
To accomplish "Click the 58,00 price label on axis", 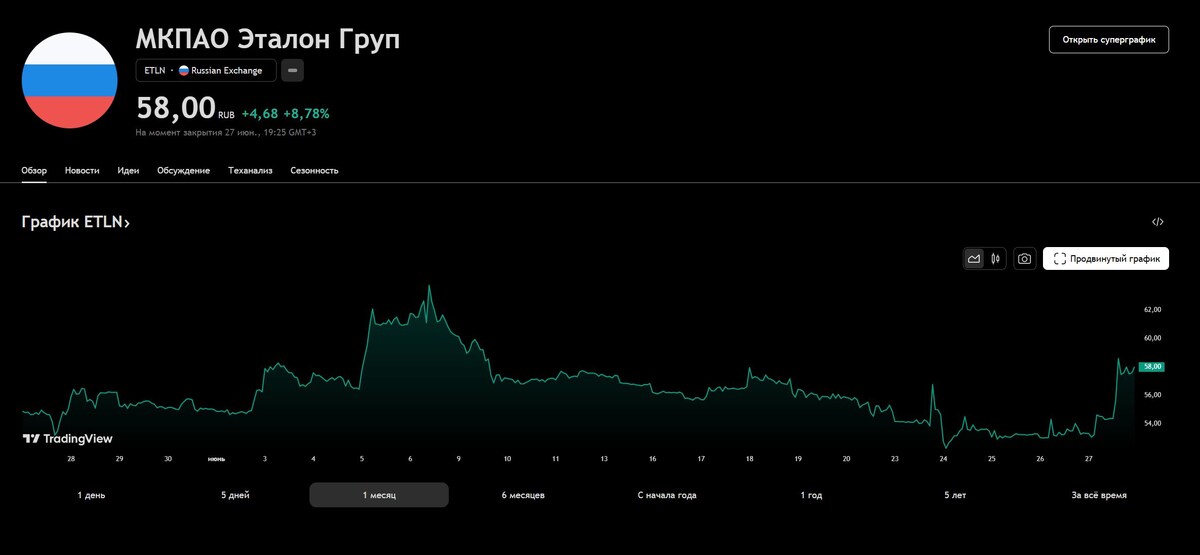I will tap(1151, 367).
